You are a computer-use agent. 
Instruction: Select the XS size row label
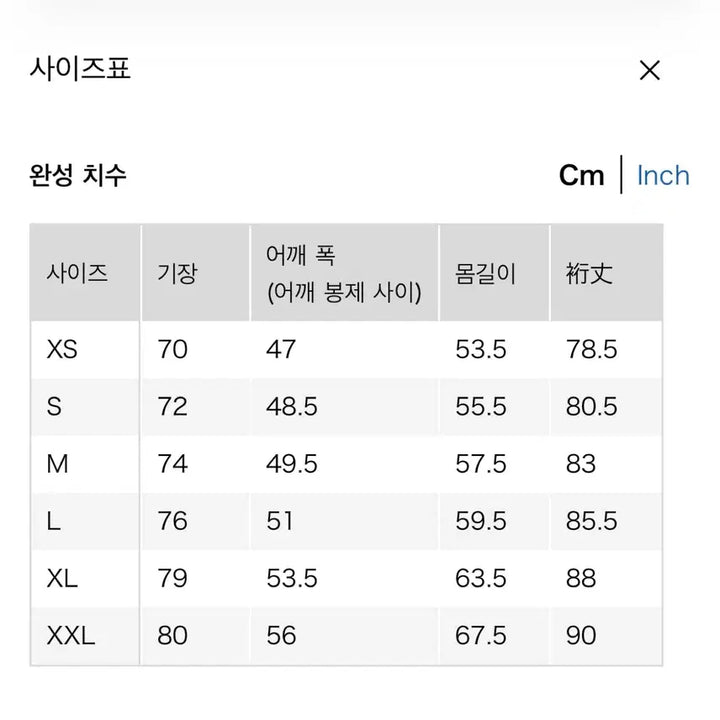coord(62,350)
